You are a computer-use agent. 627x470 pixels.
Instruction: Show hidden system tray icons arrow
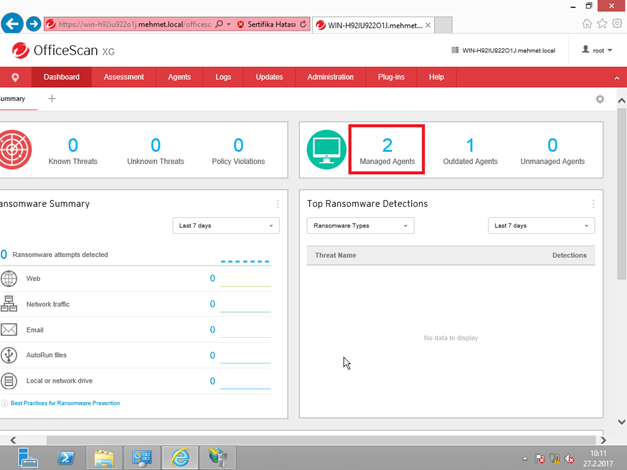525,458
